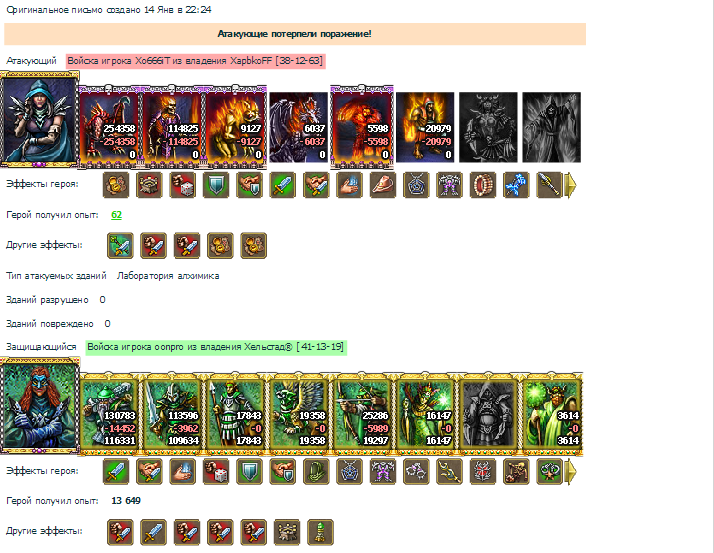
Task: Click the horn artifact icon in attacker's hero effects
Action: pos(382,185)
